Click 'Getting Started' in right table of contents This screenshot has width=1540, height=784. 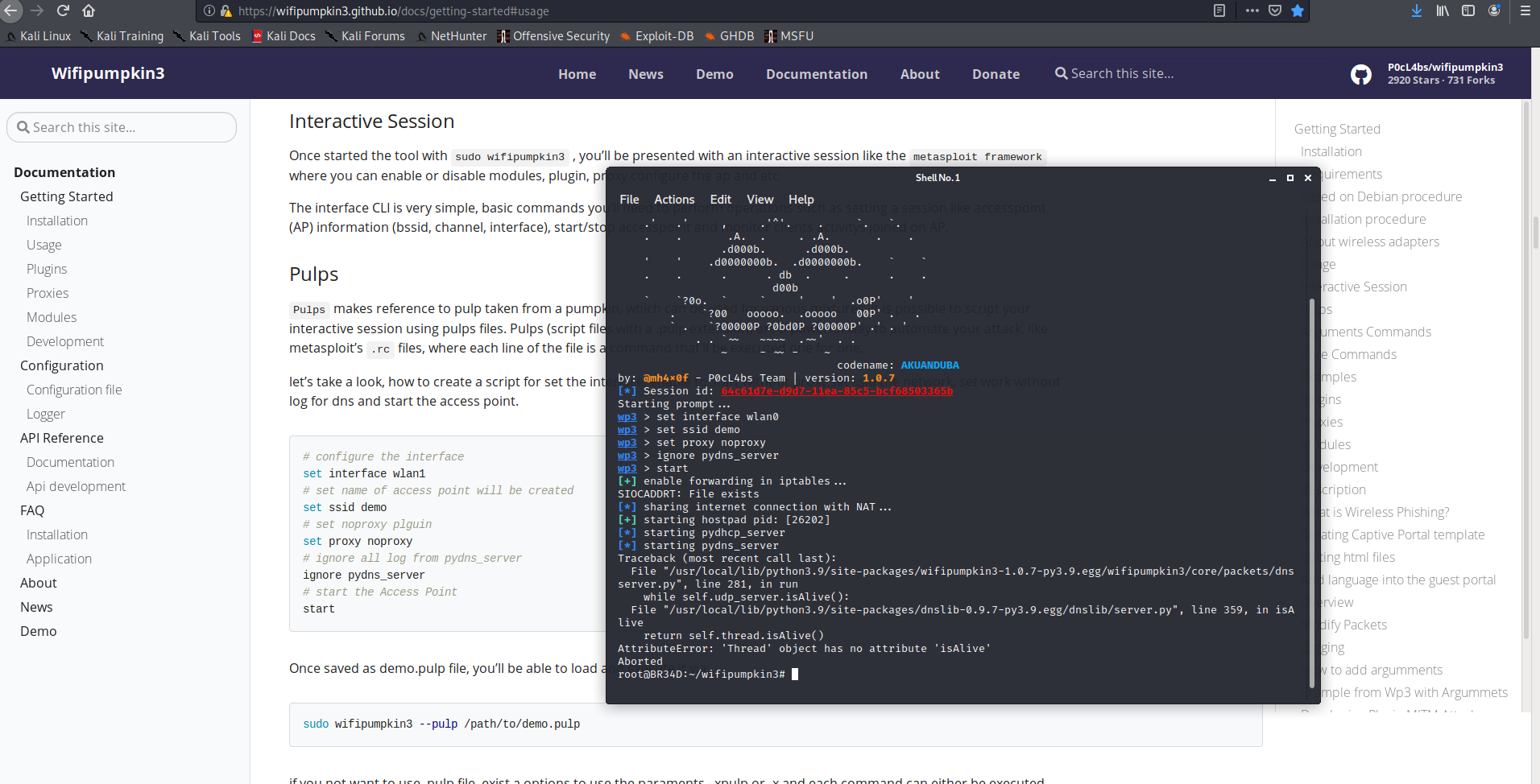[x=1337, y=129]
